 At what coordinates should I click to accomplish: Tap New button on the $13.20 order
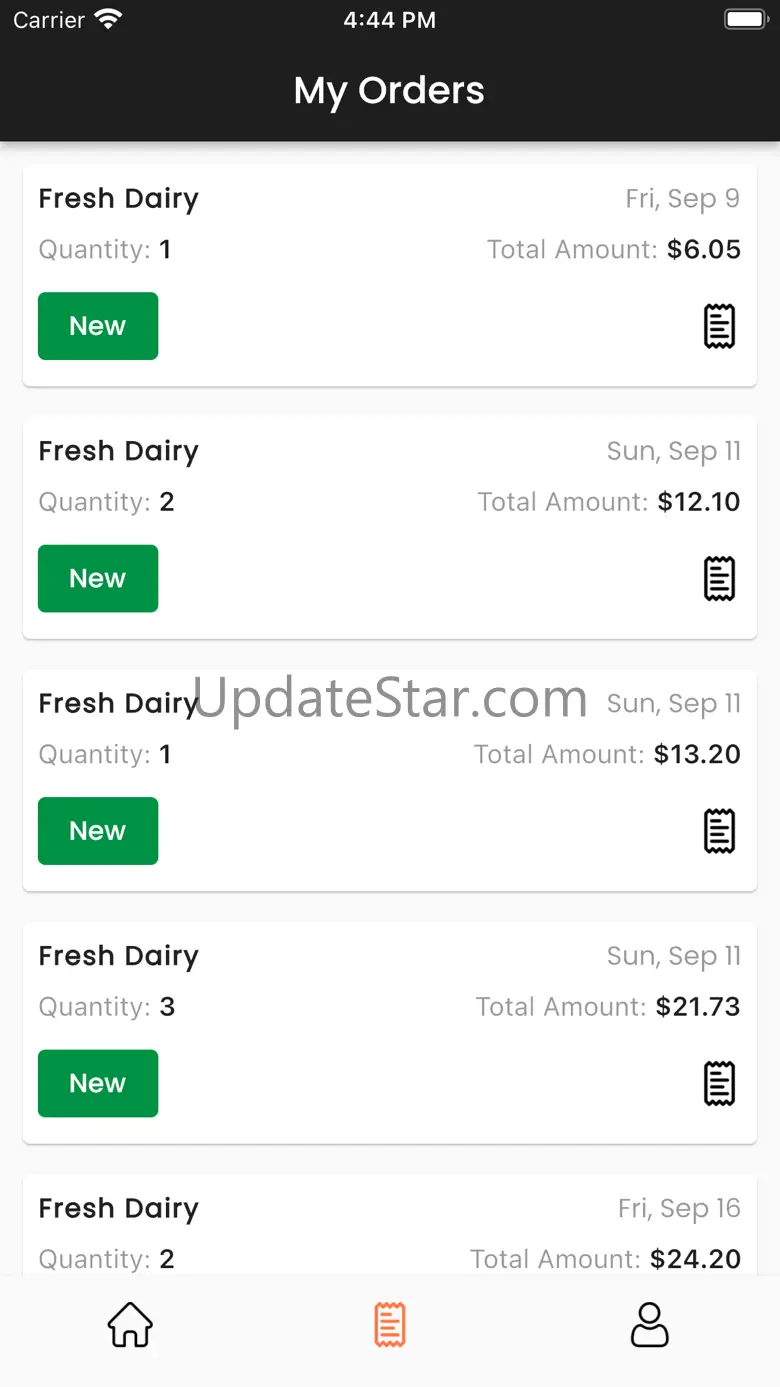98,831
